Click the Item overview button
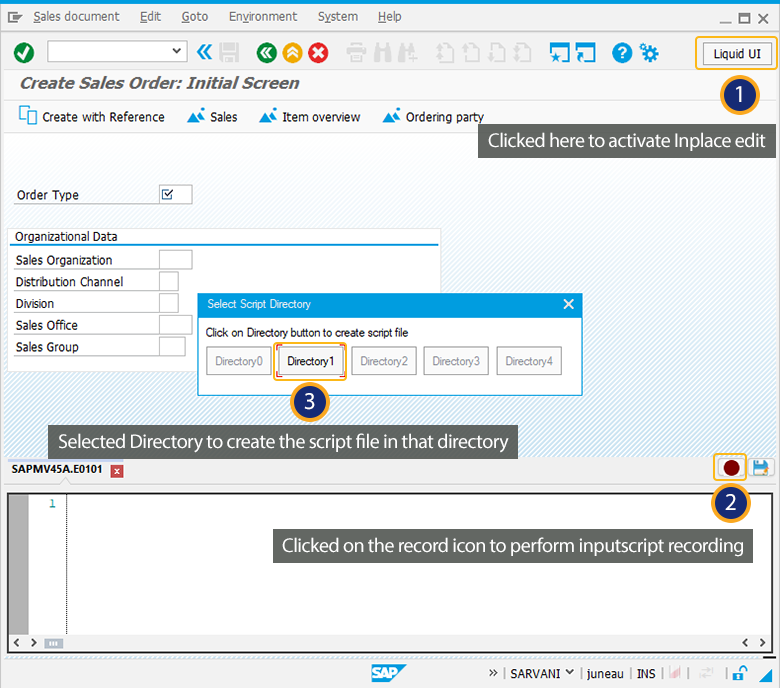The width and height of the screenshot is (780, 688). 310,116
